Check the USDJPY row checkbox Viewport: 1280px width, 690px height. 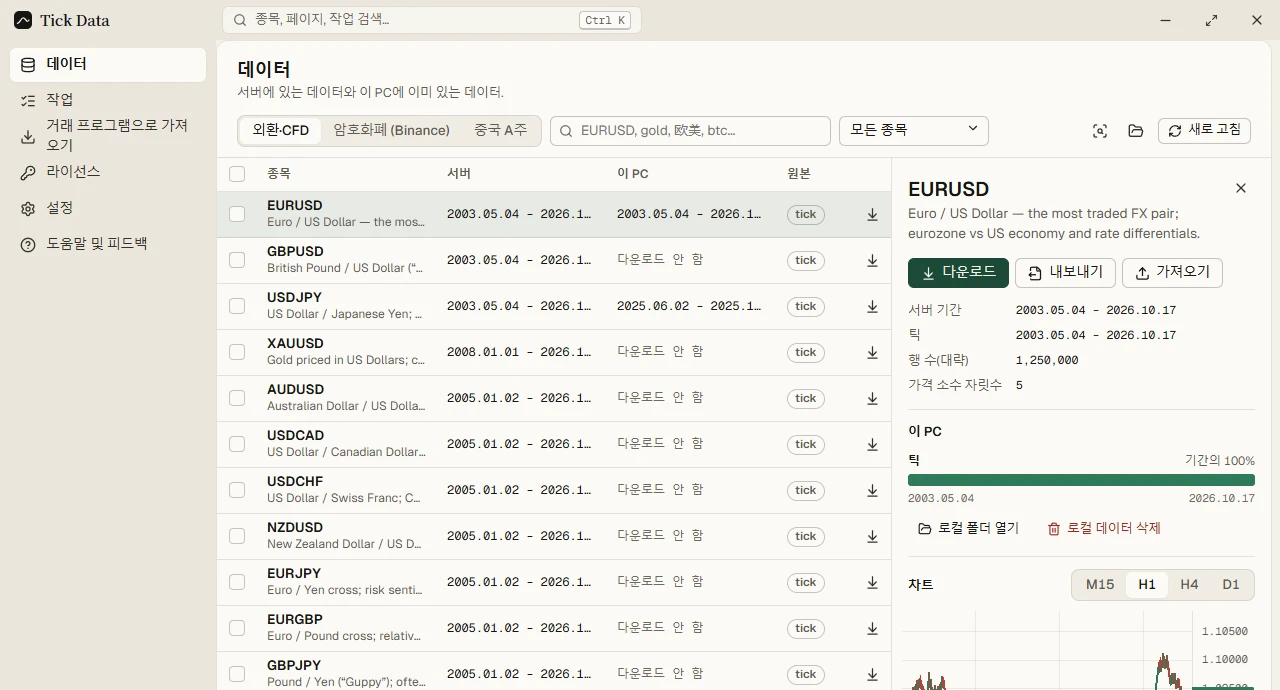coord(237,306)
